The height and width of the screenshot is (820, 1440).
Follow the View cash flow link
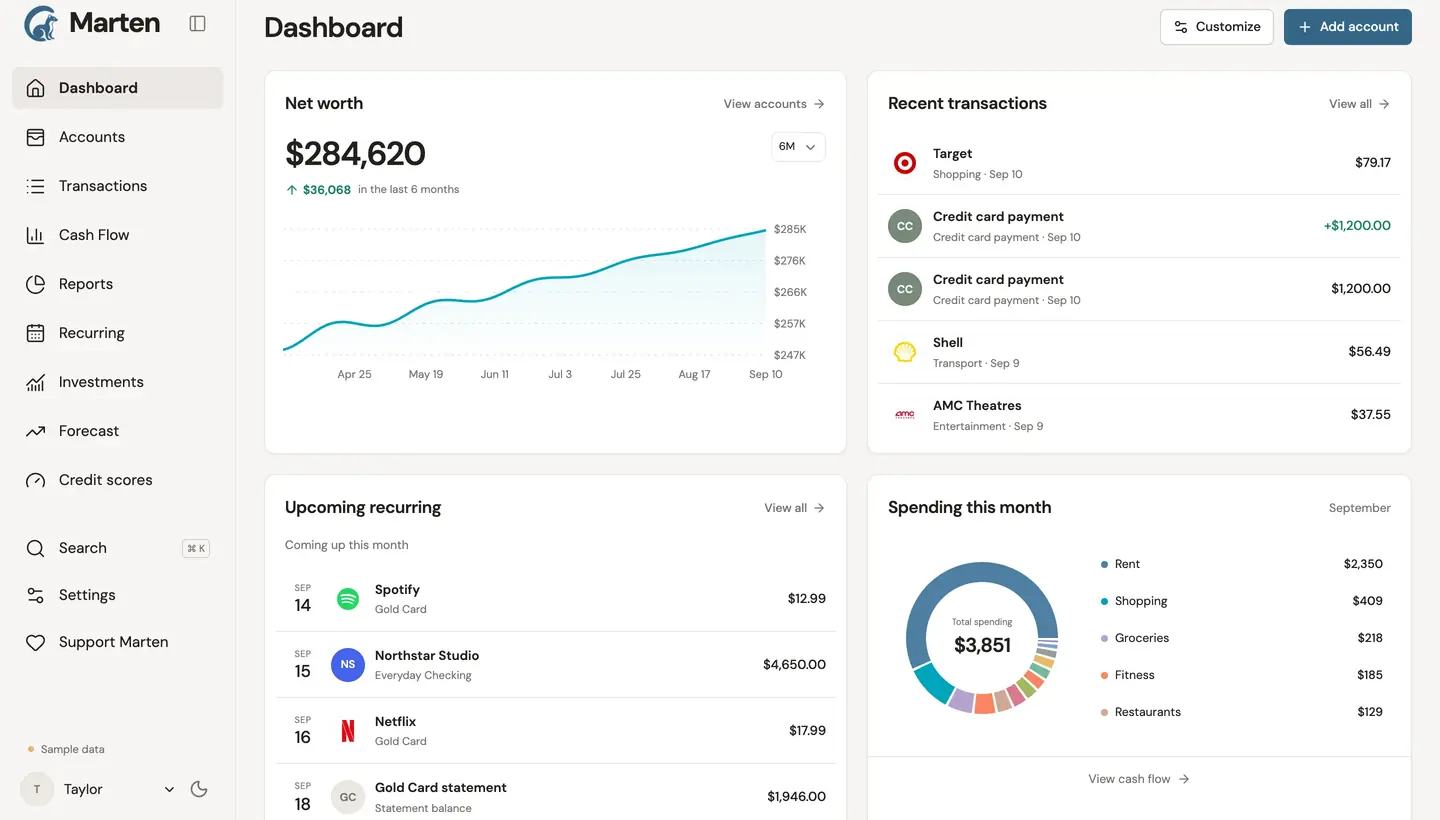click(x=1139, y=779)
